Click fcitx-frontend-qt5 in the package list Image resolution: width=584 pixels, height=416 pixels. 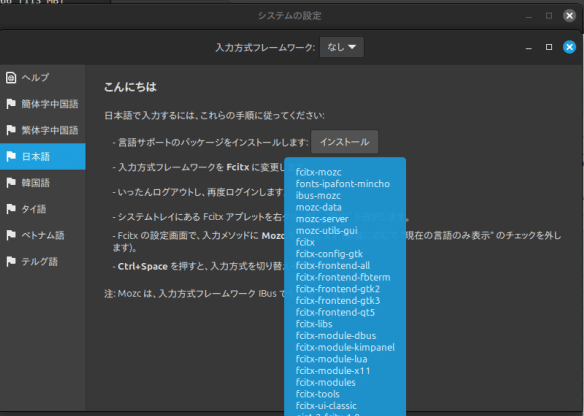pos(335,313)
